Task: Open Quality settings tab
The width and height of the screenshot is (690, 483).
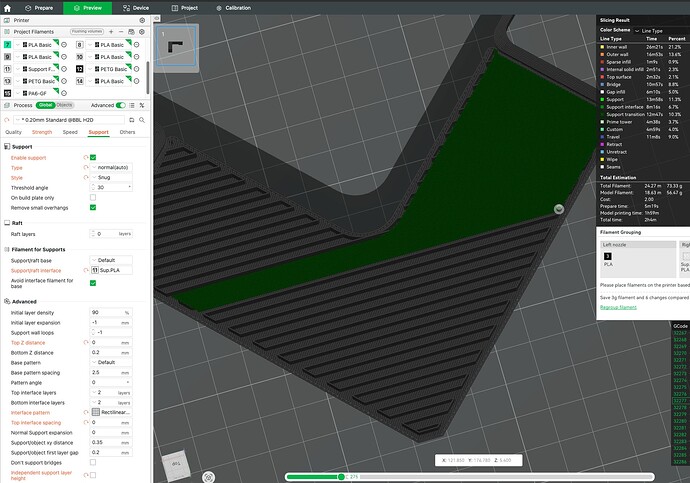Action: tap(13, 132)
